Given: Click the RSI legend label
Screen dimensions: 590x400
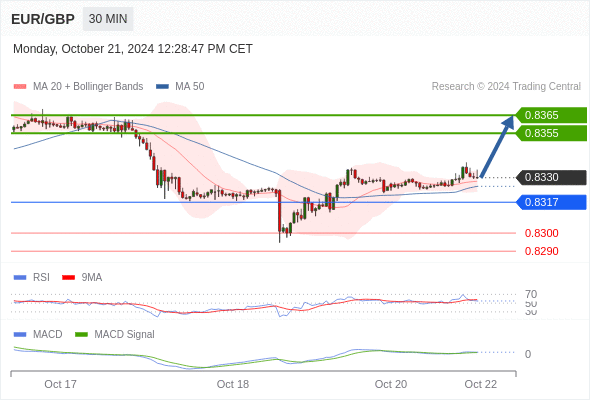Looking at the screenshot, I should point(41,278).
